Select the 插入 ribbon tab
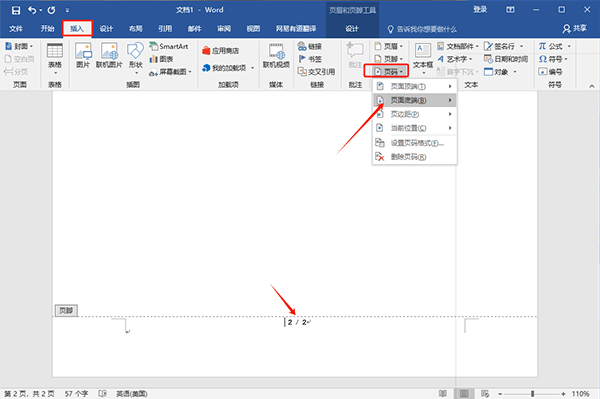600x399 pixels. click(77, 29)
